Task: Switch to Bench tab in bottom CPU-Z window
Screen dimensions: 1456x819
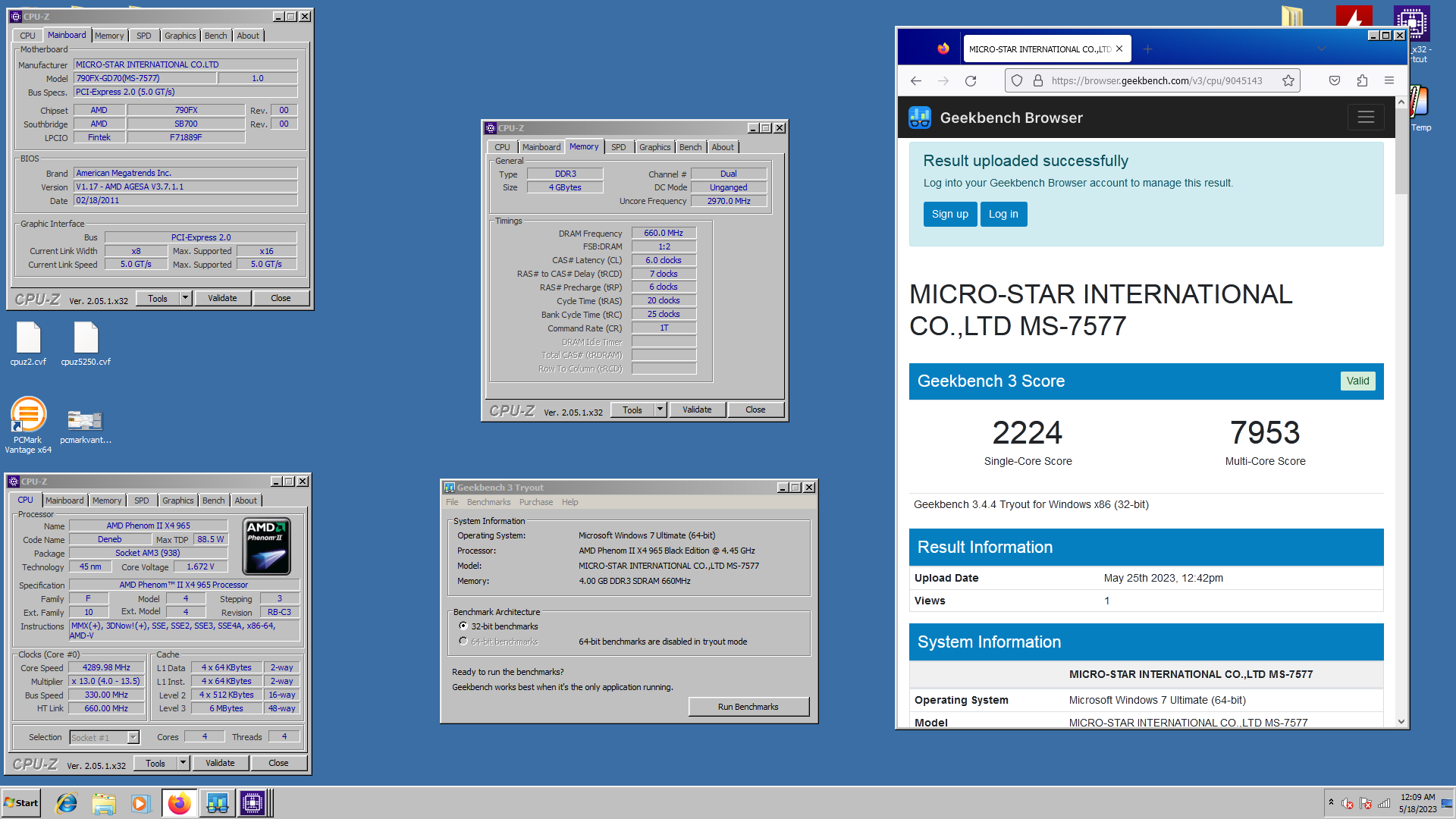Action: tap(214, 500)
